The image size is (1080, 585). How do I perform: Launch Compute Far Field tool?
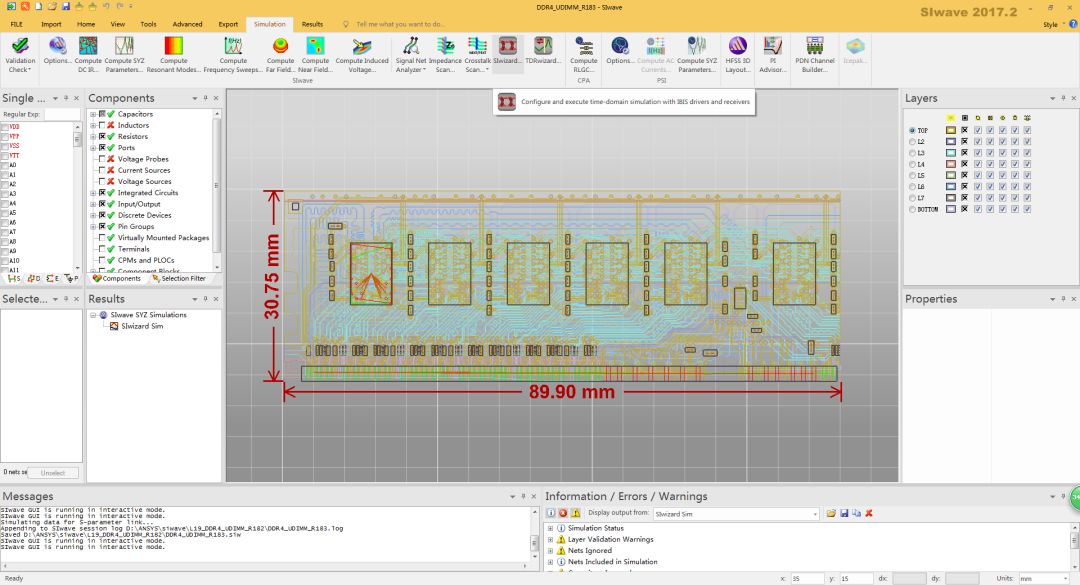(x=280, y=54)
